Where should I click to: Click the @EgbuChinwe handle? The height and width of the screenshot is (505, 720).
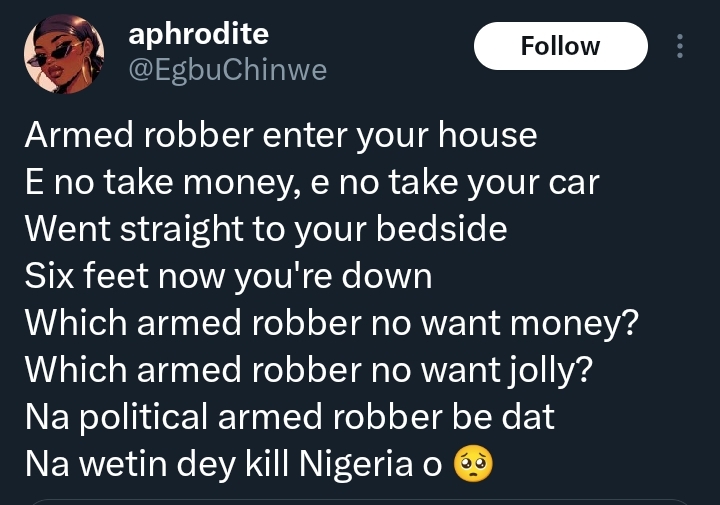227,70
